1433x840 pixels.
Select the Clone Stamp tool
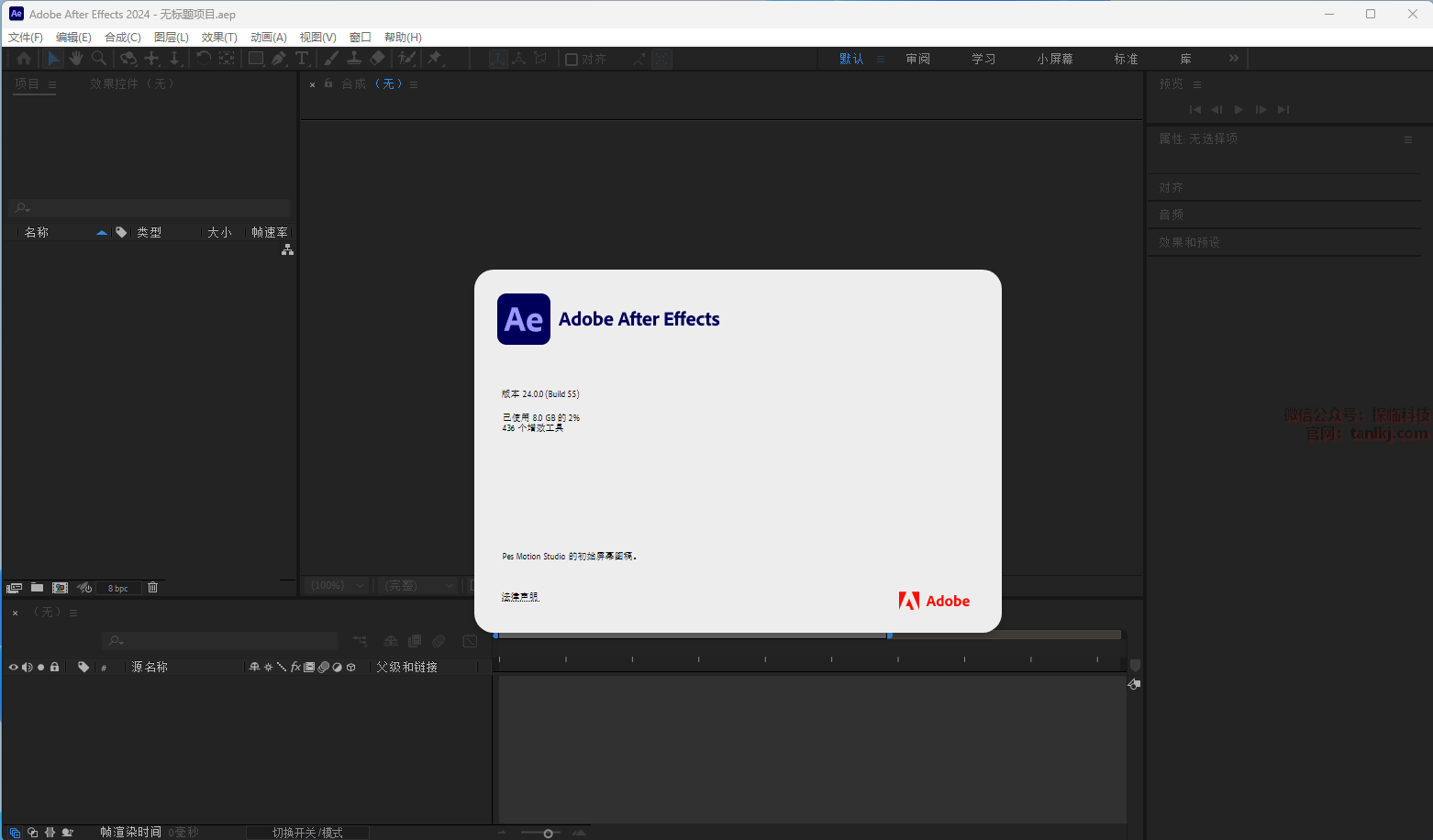point(354,59)
